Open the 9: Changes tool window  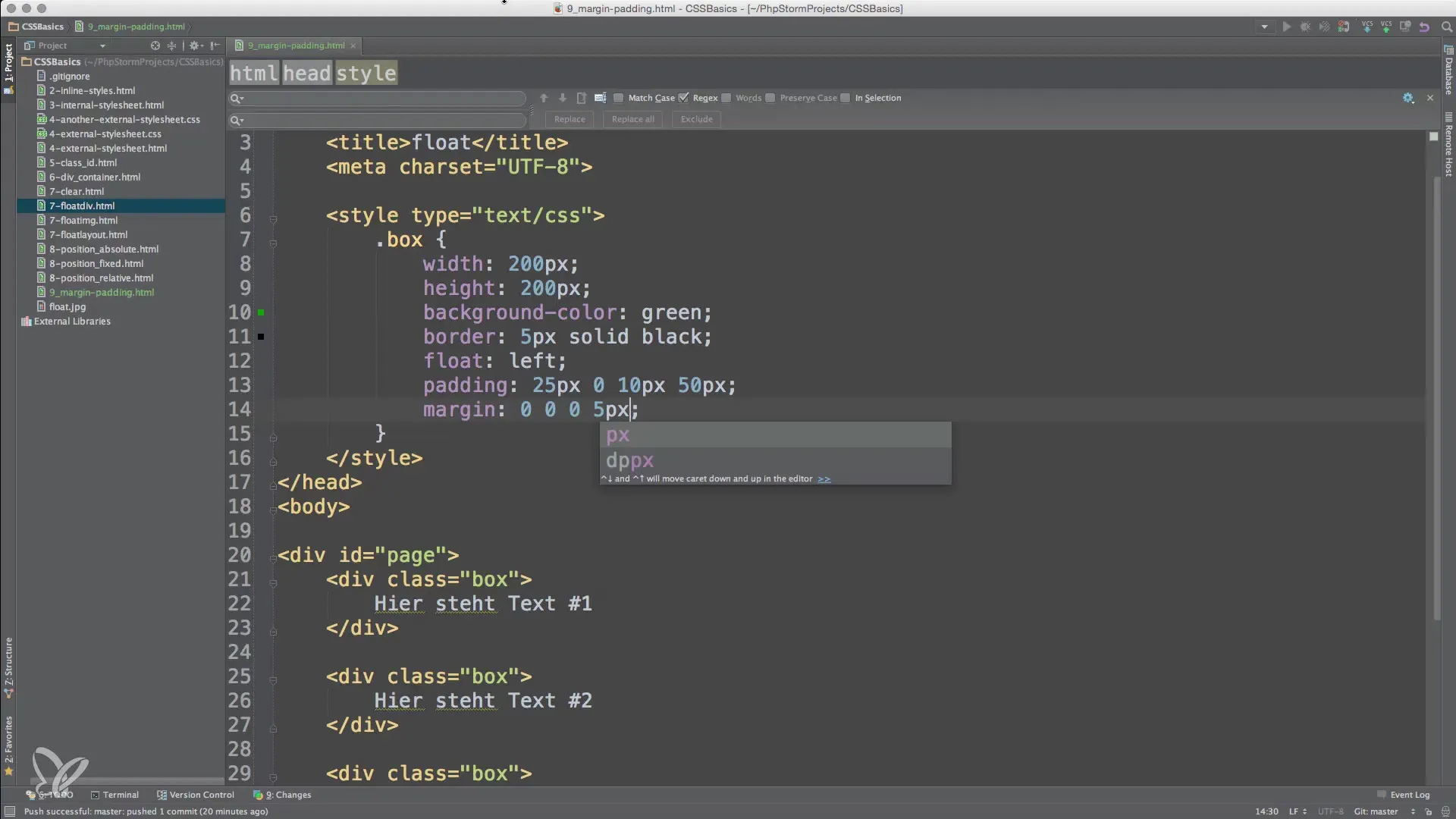click(x=282, y=795)
